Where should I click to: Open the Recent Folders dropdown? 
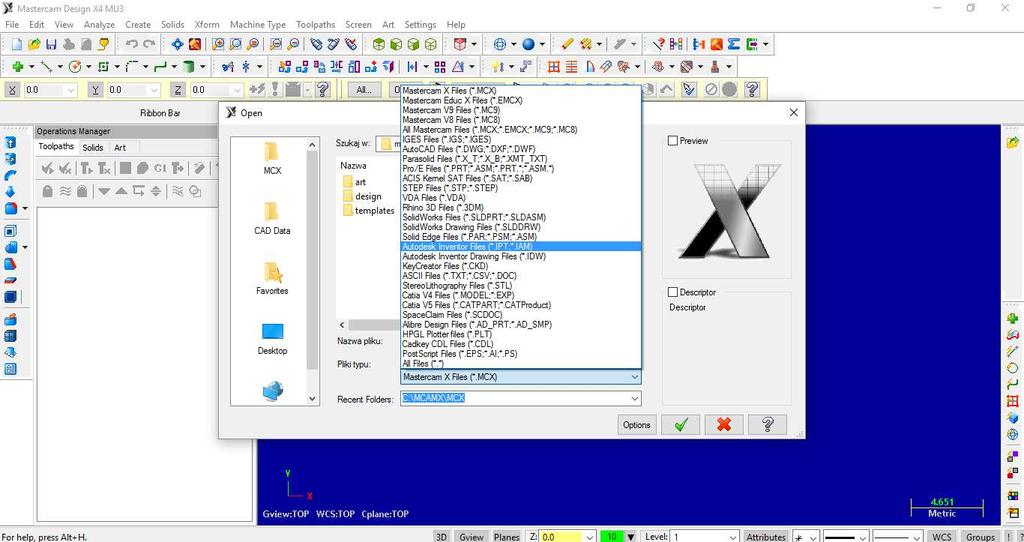[634, 398]
